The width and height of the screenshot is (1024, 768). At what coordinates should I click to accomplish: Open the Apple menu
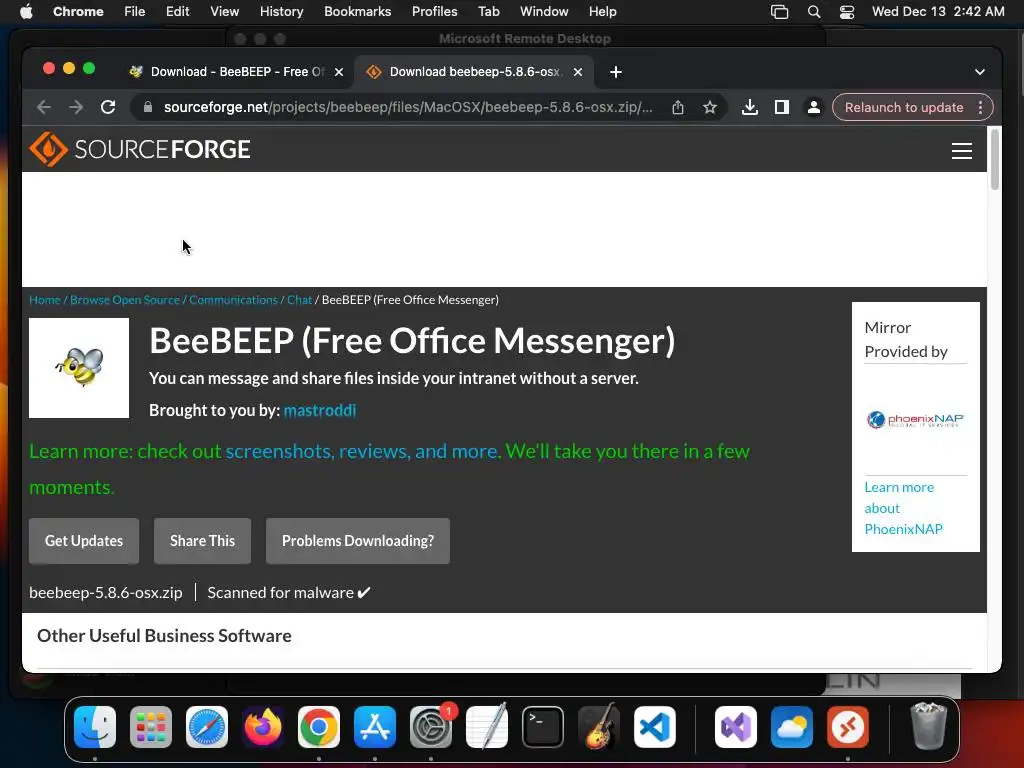26,12
